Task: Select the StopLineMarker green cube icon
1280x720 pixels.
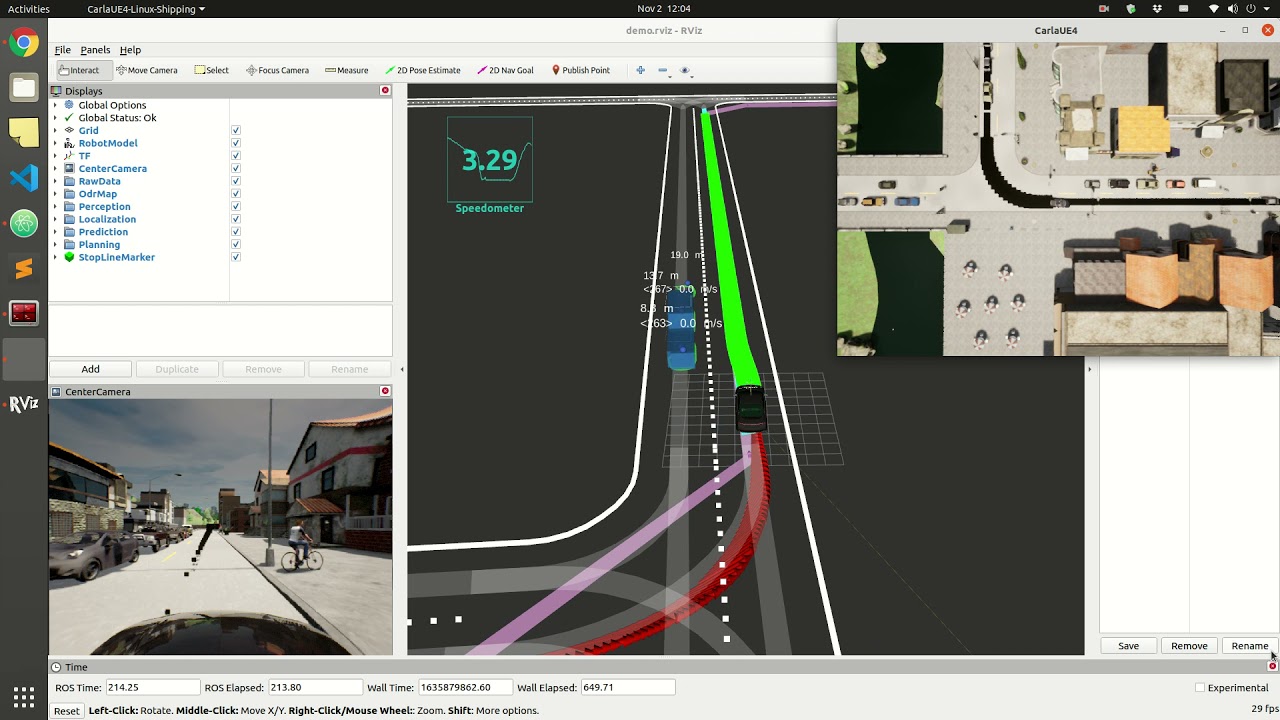Action: click(69, 257)
